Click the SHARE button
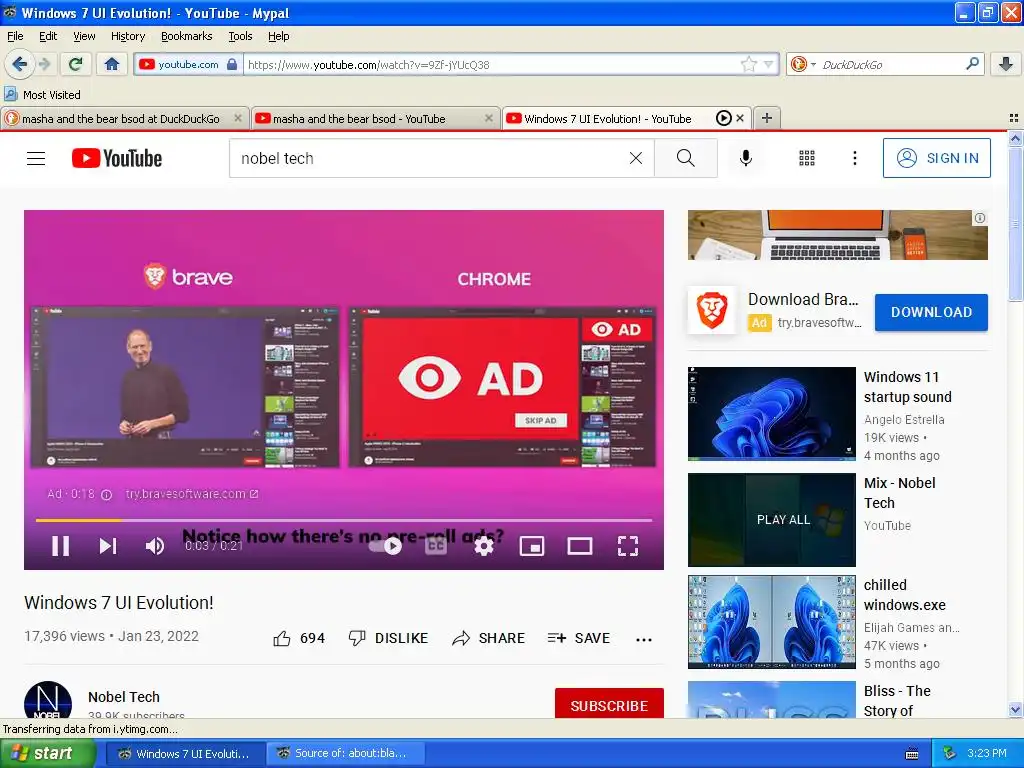This screenshot has height=768, width=1024. (488, 638)
